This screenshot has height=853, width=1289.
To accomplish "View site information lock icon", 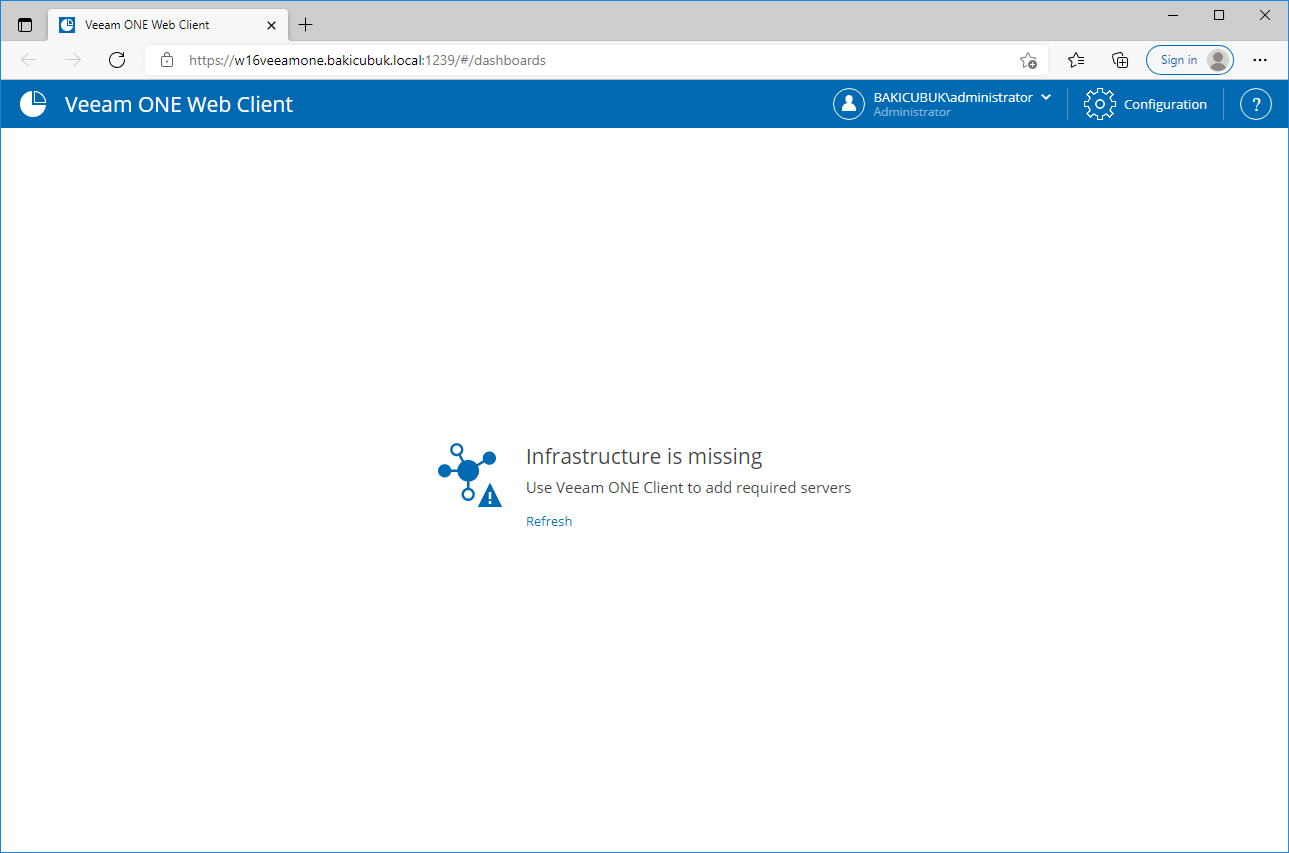I will pyautogui.click(x=167, y=60).
